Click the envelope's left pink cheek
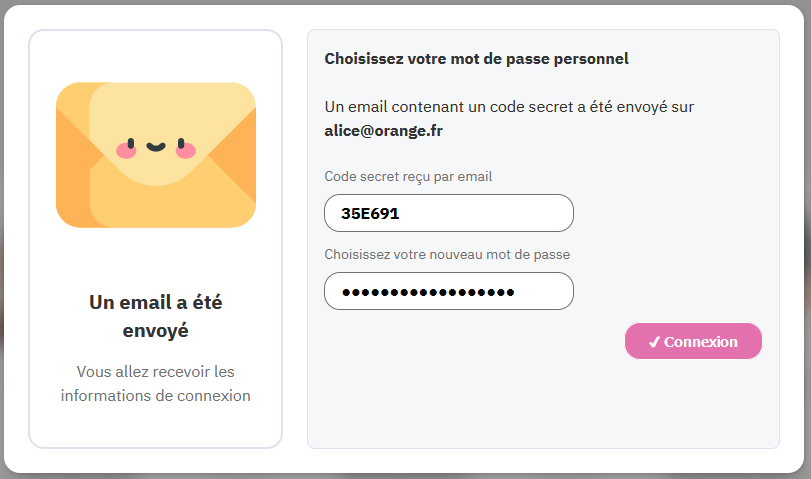Viewport: 811px width, 479px height. pos(126,151)
